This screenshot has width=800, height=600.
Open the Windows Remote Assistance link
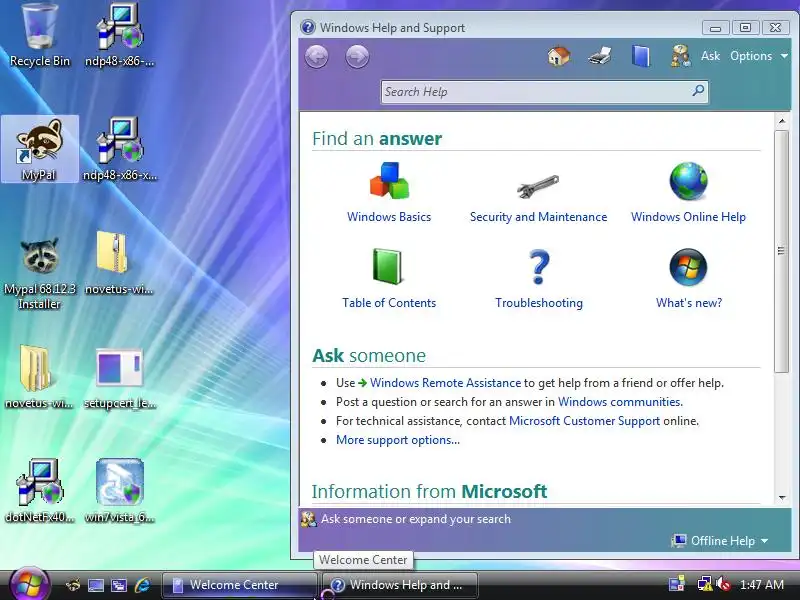pyautogui.click(x=445, y=383)
